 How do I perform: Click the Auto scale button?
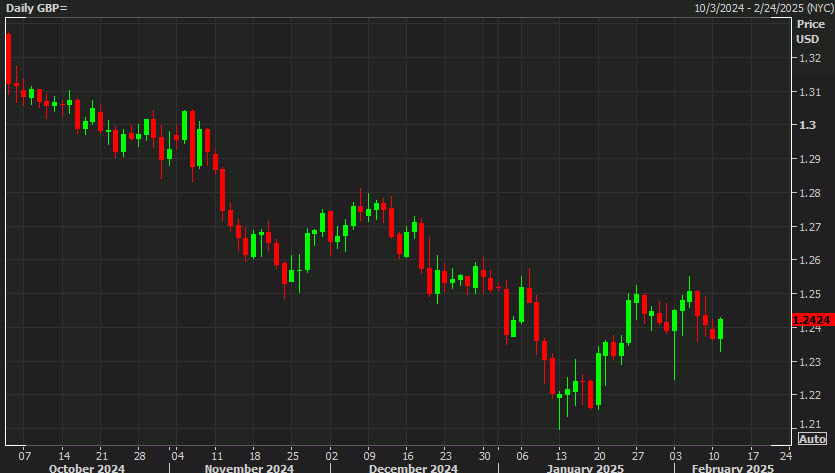(x=812, y=439)
